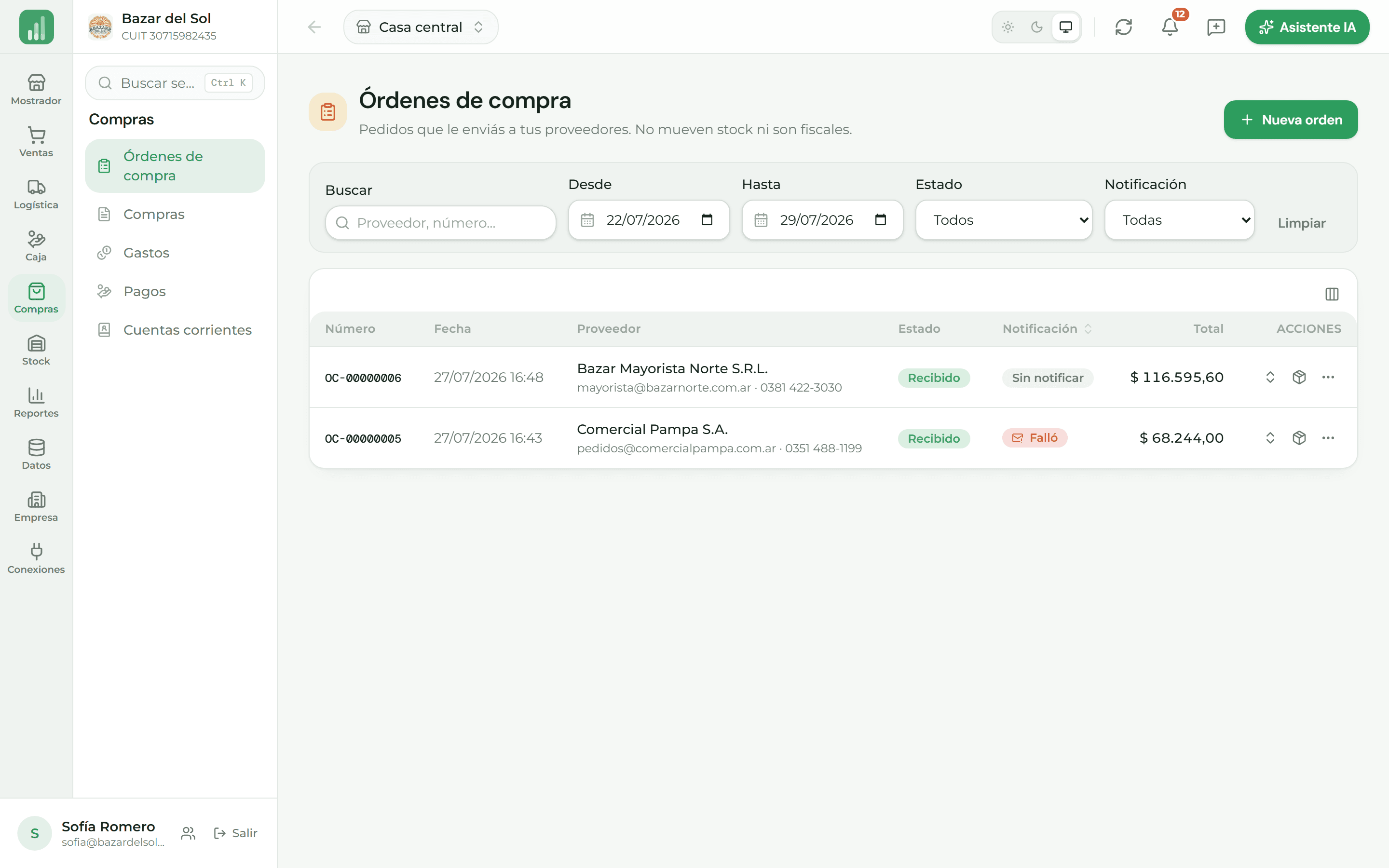The height and width of the screenshot is (868, 1389).
Task: Focus the Buscar proveedor, número field
Action: 440,223
